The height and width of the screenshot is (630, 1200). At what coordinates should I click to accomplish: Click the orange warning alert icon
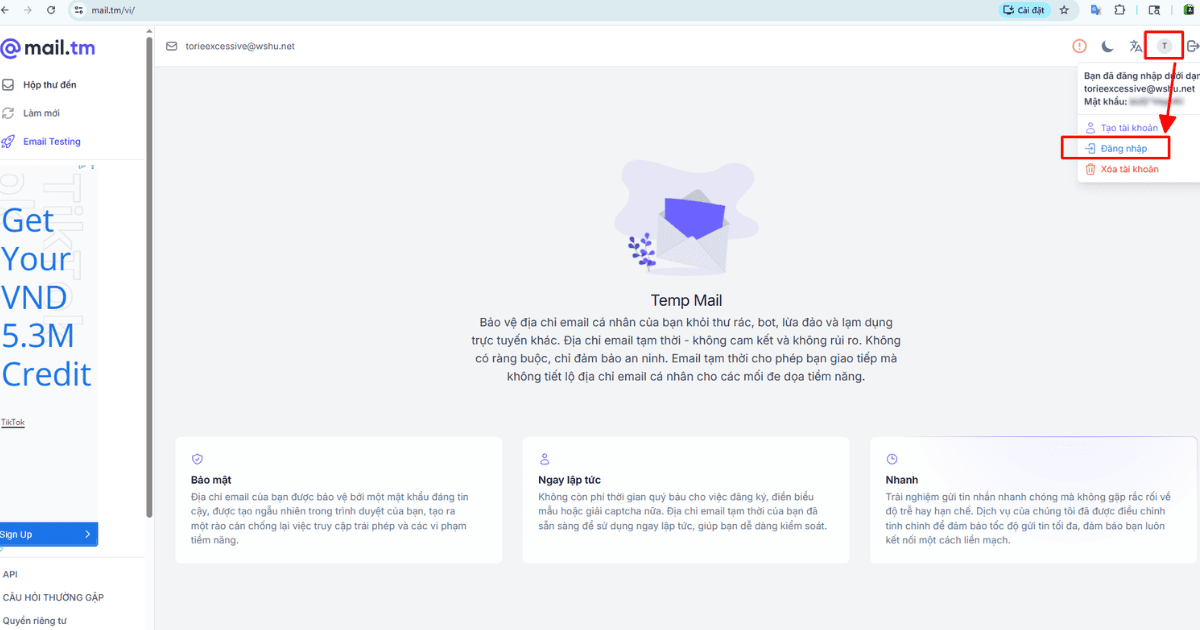click(1079, 46)
